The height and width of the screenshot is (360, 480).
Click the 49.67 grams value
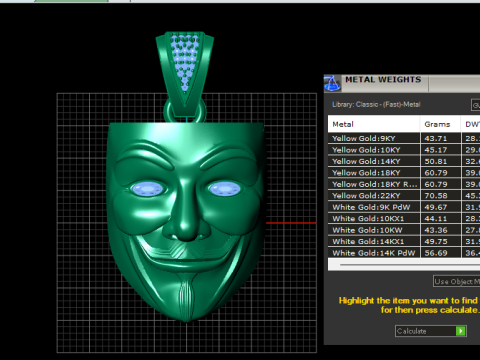[436, 207]
